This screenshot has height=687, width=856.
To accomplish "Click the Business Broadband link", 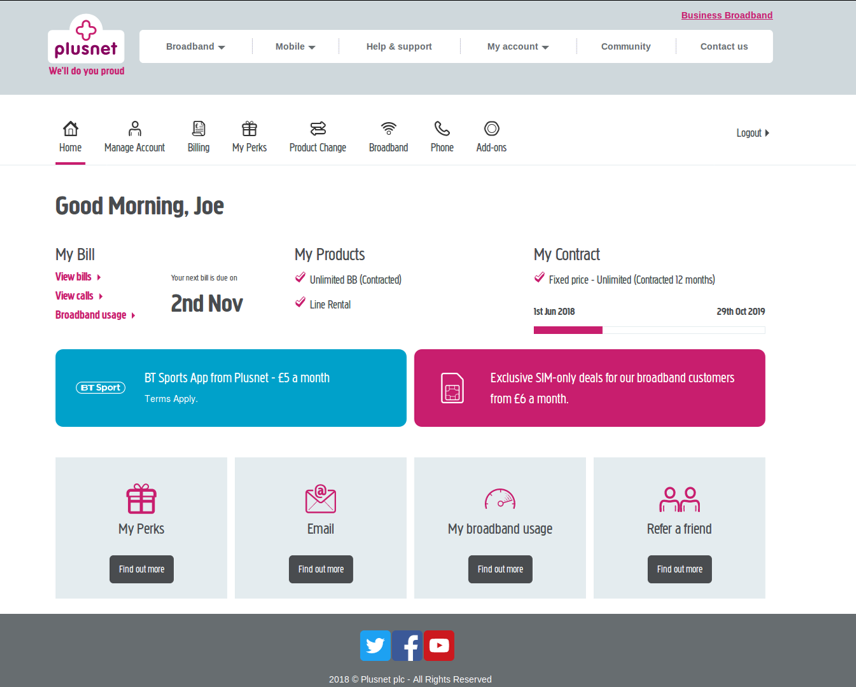I will coord(726,15).
